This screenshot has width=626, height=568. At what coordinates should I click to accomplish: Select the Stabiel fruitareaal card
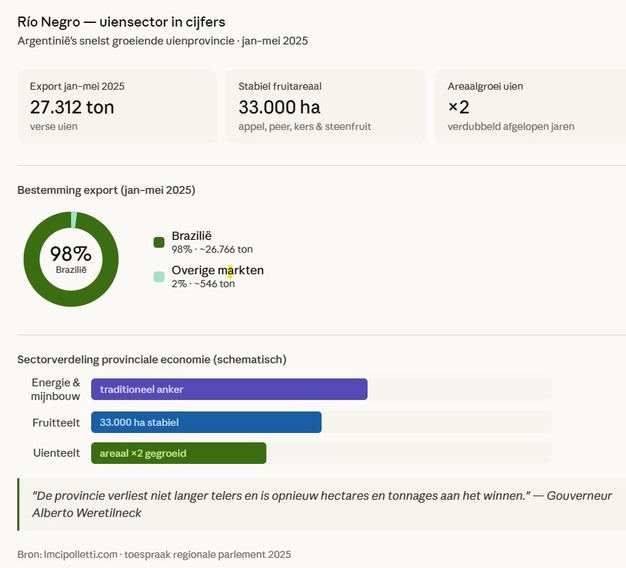coord(326,106)
